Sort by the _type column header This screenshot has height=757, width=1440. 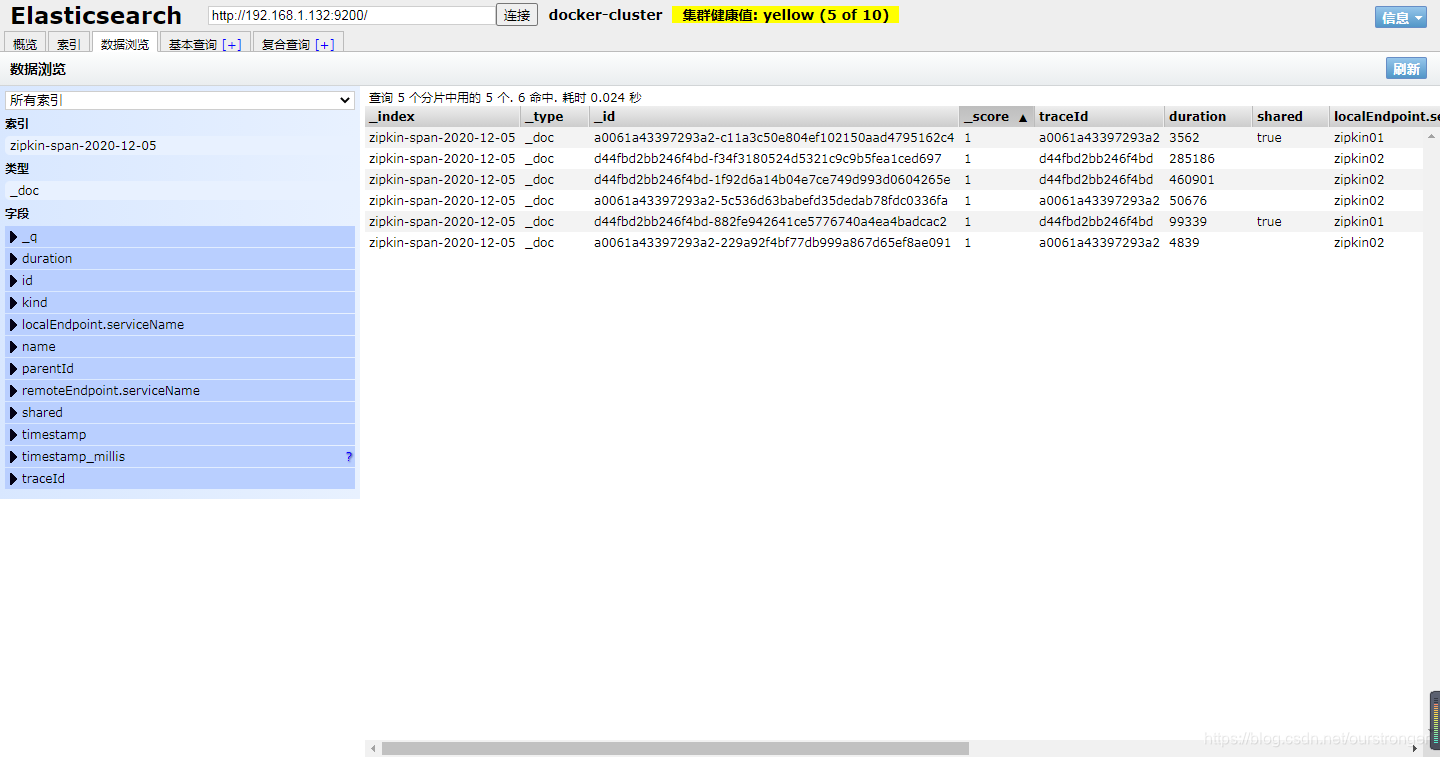[555, 117]
